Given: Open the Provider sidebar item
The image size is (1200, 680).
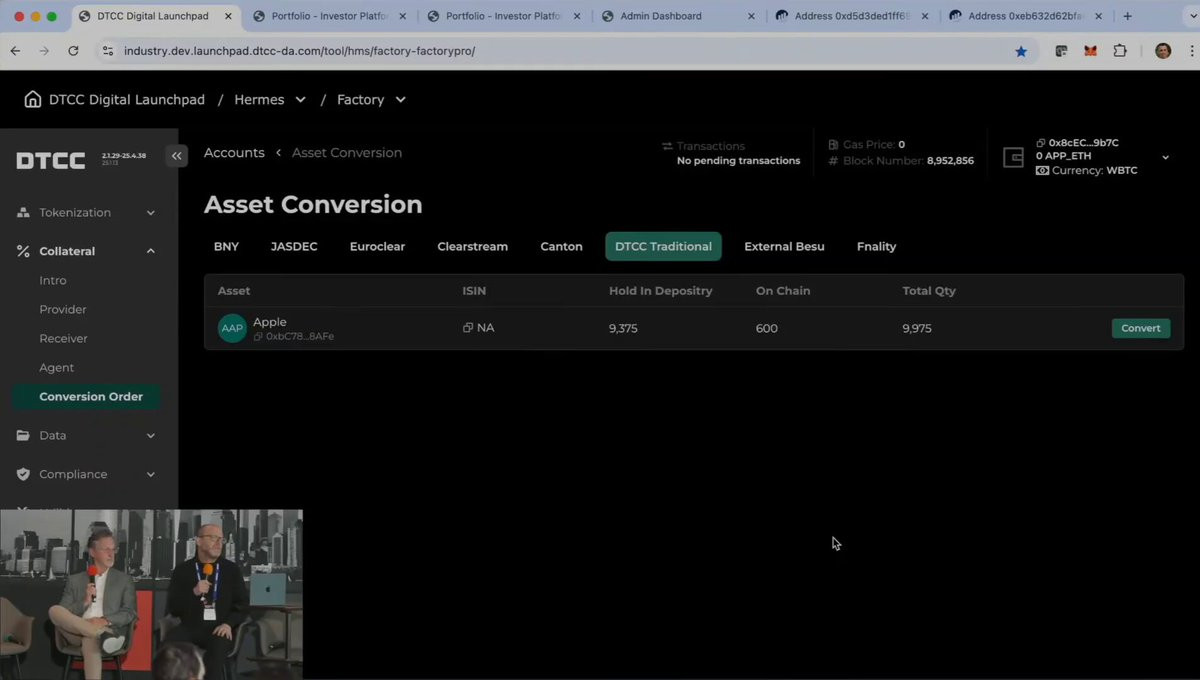Looking at the screenshot, I should tap(63, 310).
